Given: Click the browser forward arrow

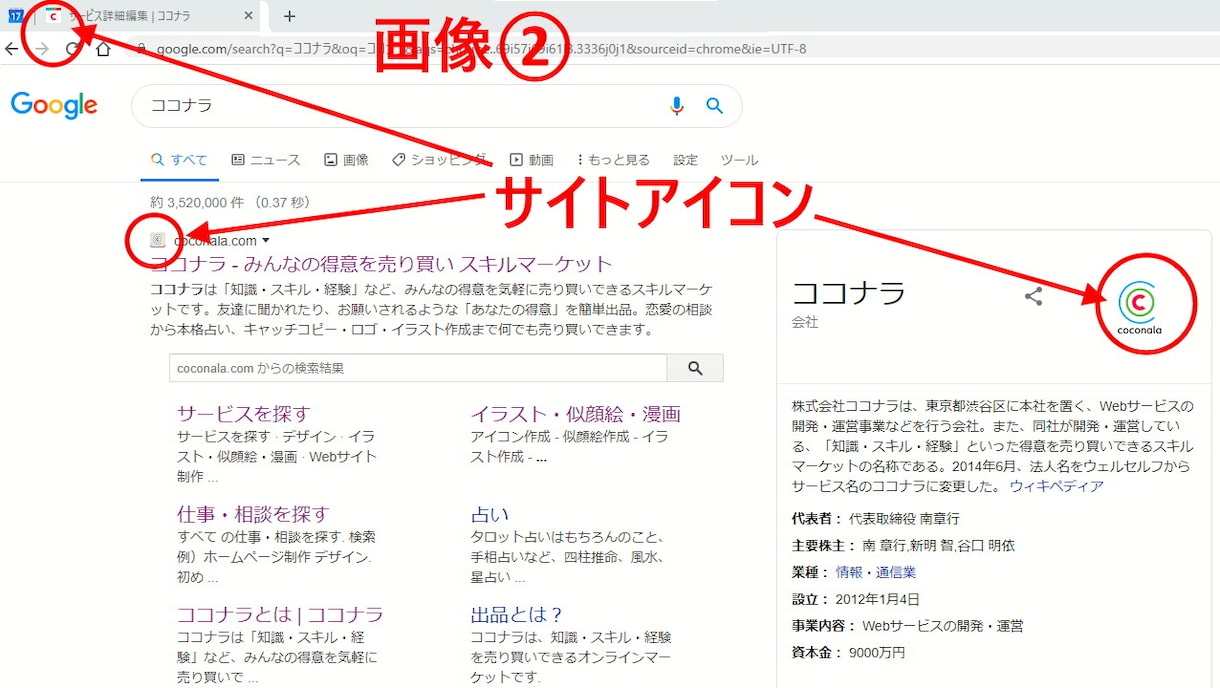Looking at the screenshot, I should 42,49.
